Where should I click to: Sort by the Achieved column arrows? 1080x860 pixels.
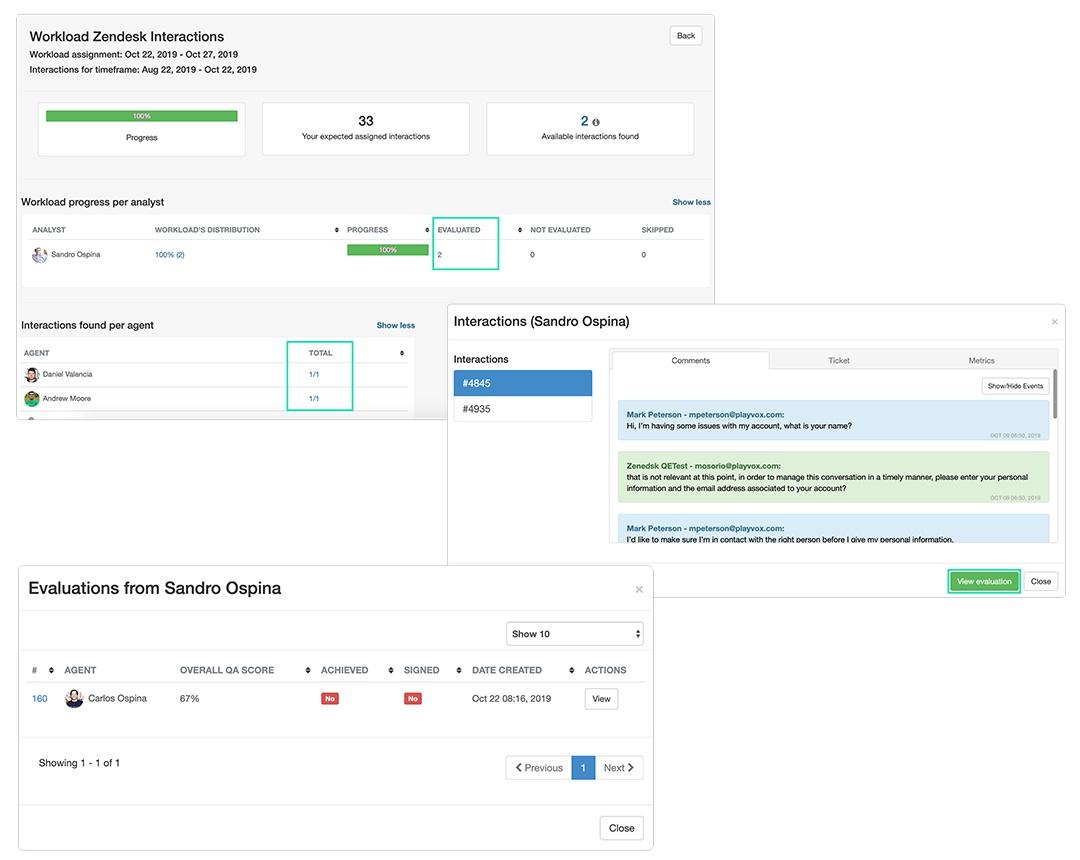coord(391,671)
